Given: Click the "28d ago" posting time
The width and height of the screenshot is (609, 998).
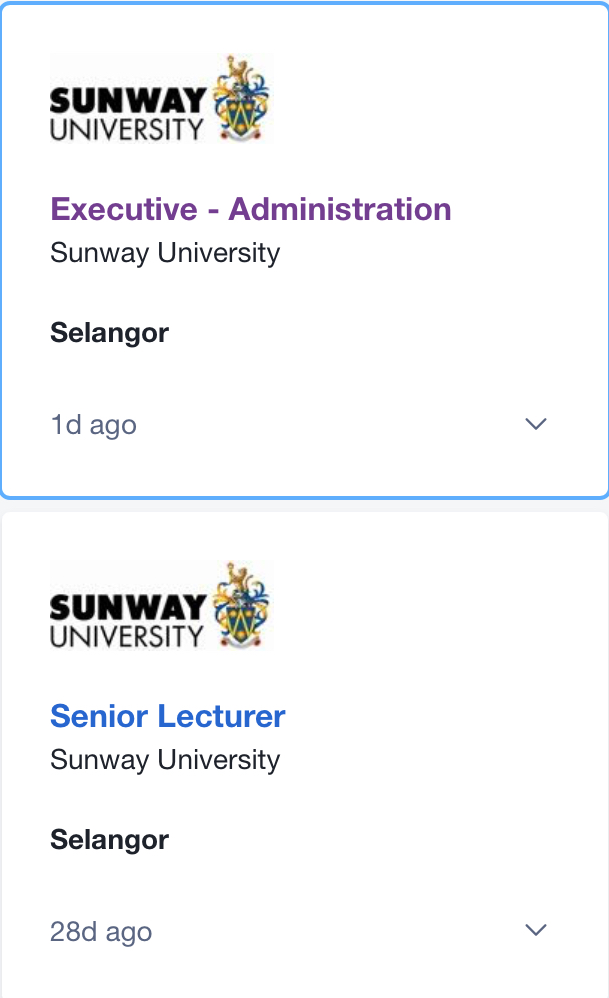Looking at the screenshot, I should (x=101, y=932).
